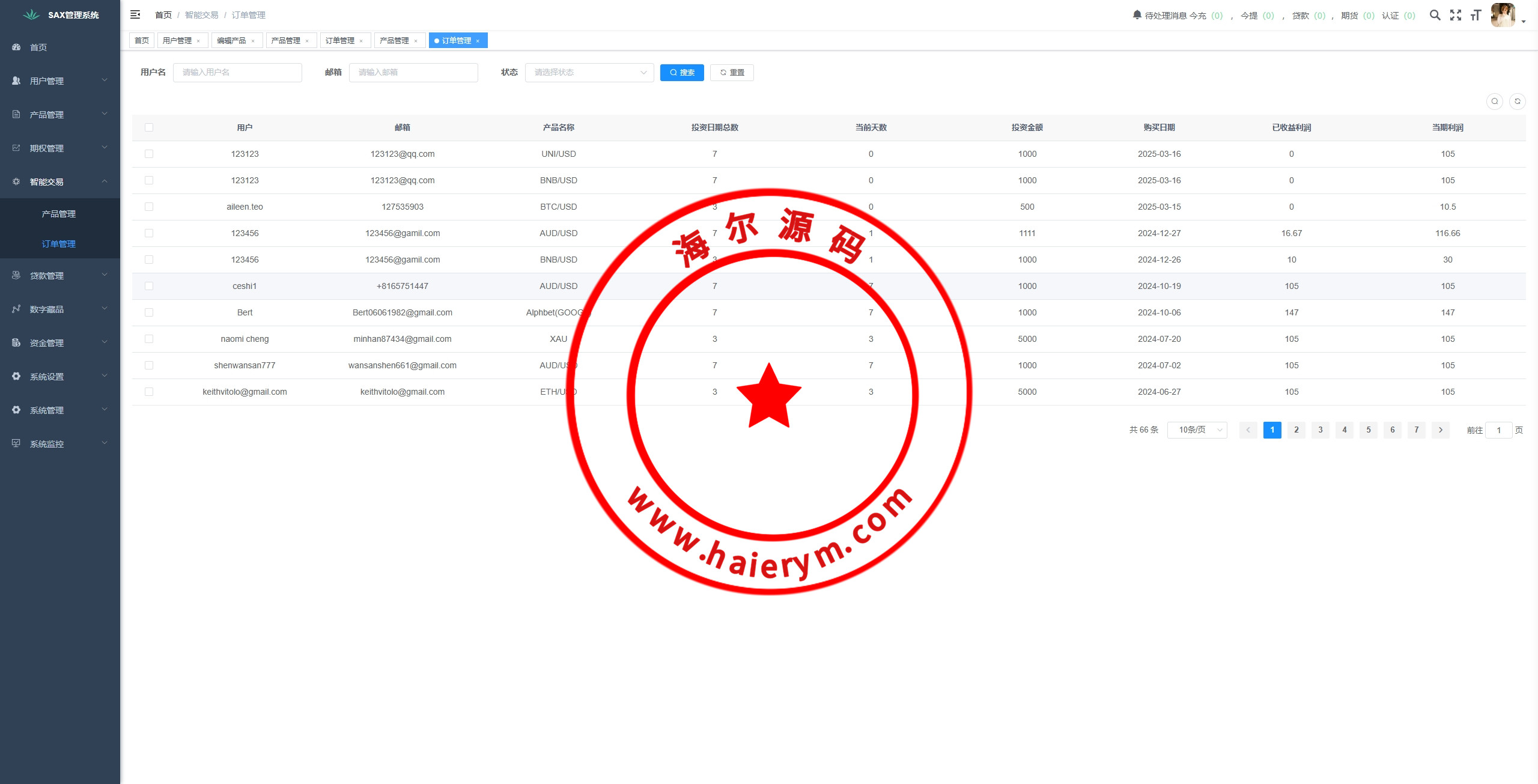Switch to the 用户管理 tab
Screen dimensions: 1538x784
(177, 41)
